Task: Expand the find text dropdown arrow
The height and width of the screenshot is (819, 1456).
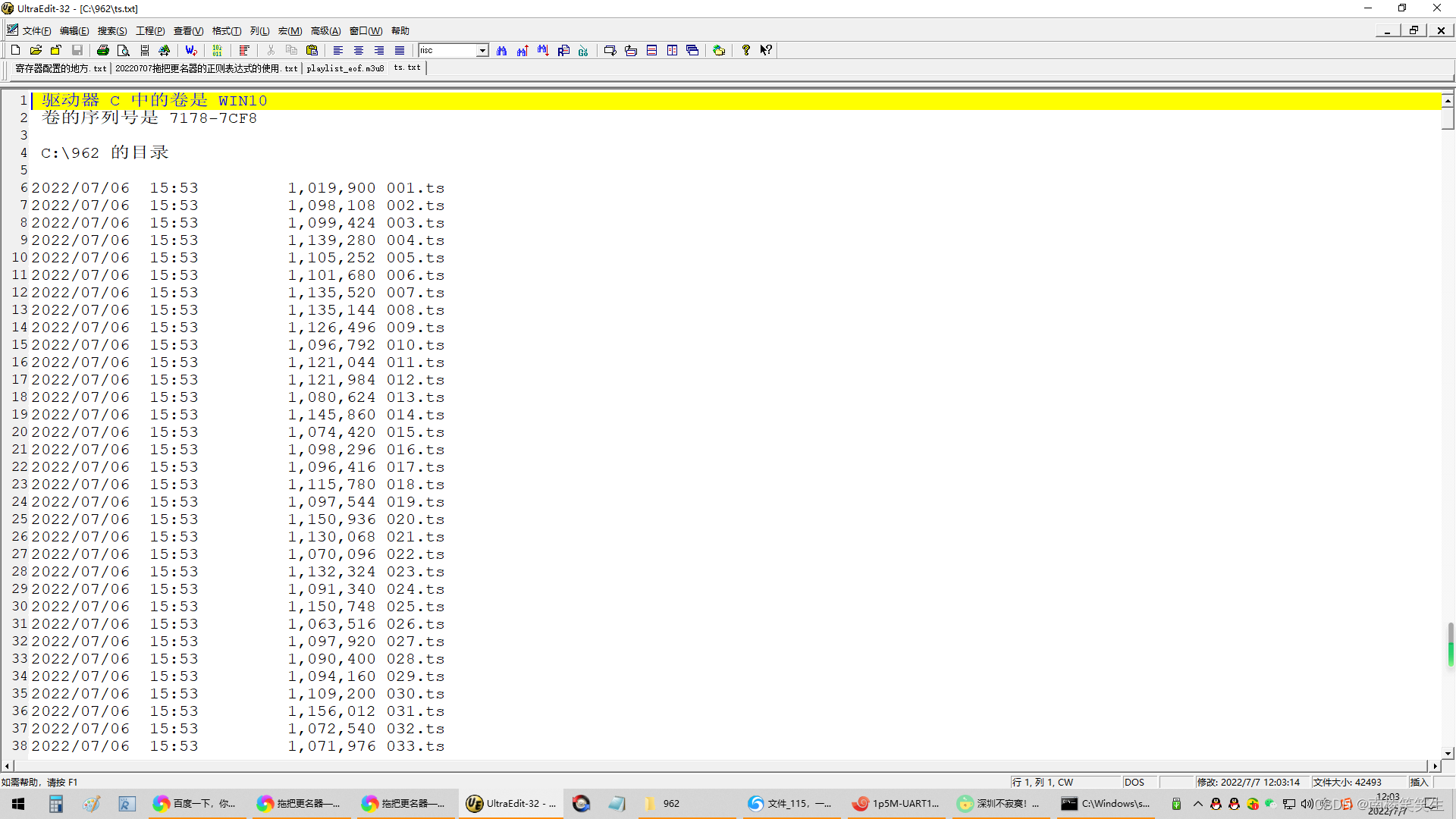Action: pos(482,50)
